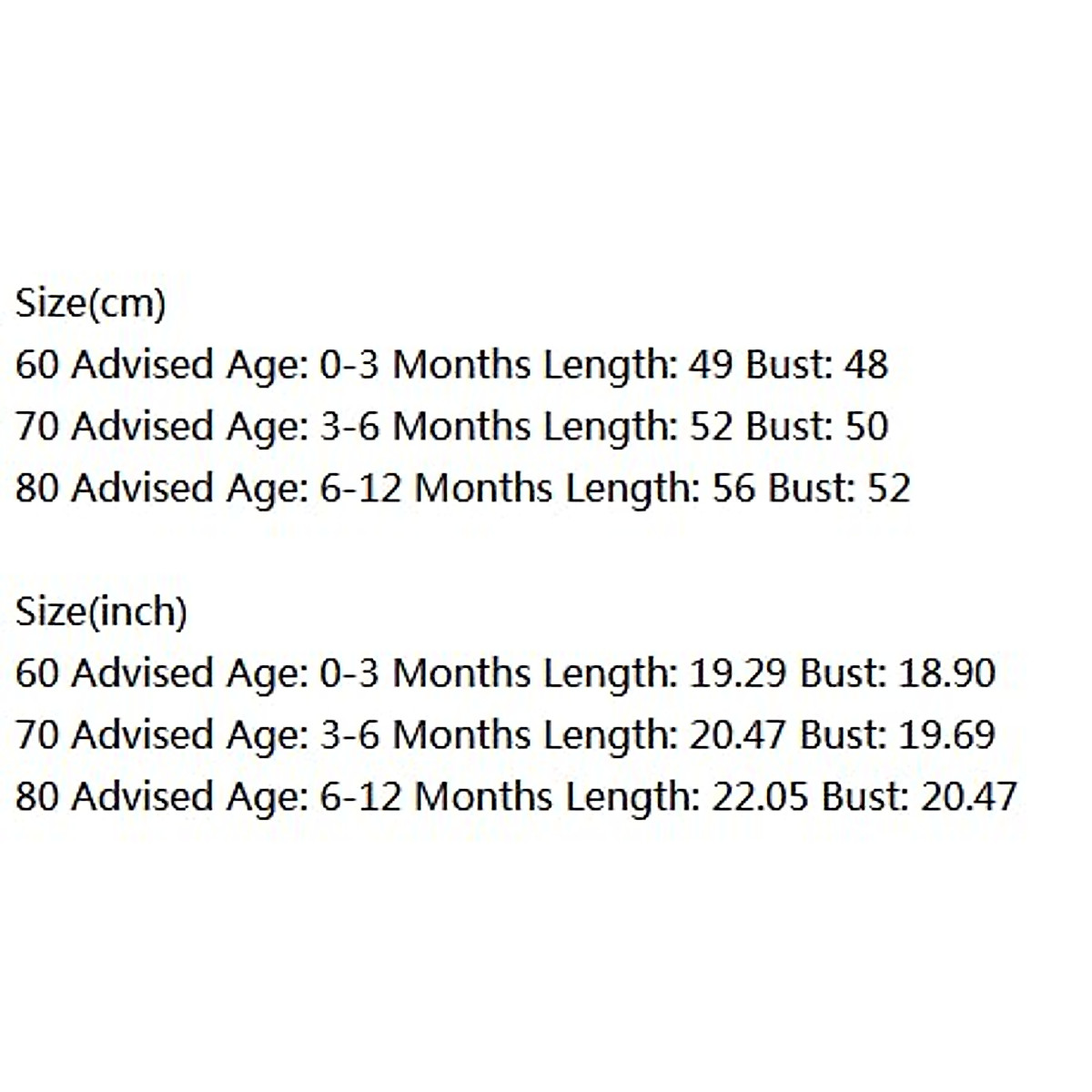This screenshot has height=1092, width=1092.
Task: Click size 60 in the inch chart
Action: click(36, 673)
